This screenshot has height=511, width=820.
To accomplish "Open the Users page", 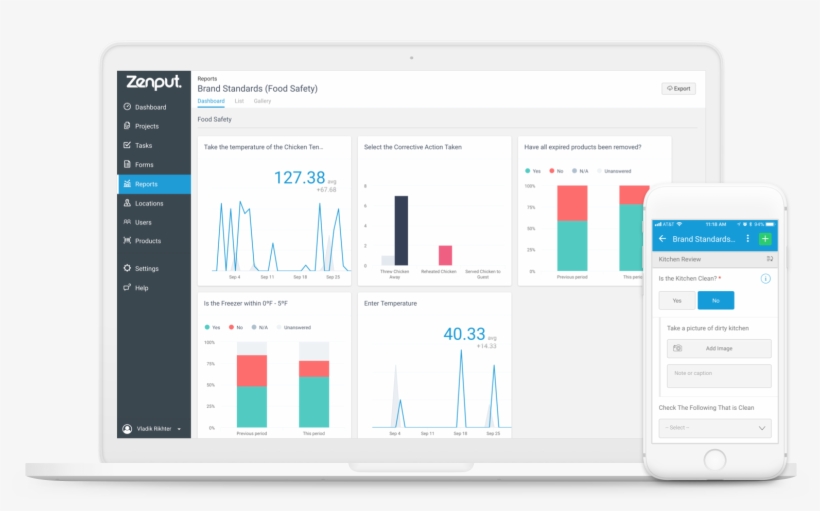I will (x=143, y=222).
